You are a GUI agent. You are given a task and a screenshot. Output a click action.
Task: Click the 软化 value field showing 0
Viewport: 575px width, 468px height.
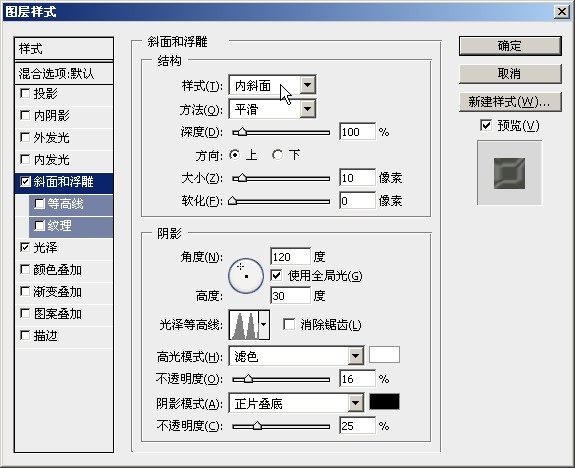(x=358, y=201)
